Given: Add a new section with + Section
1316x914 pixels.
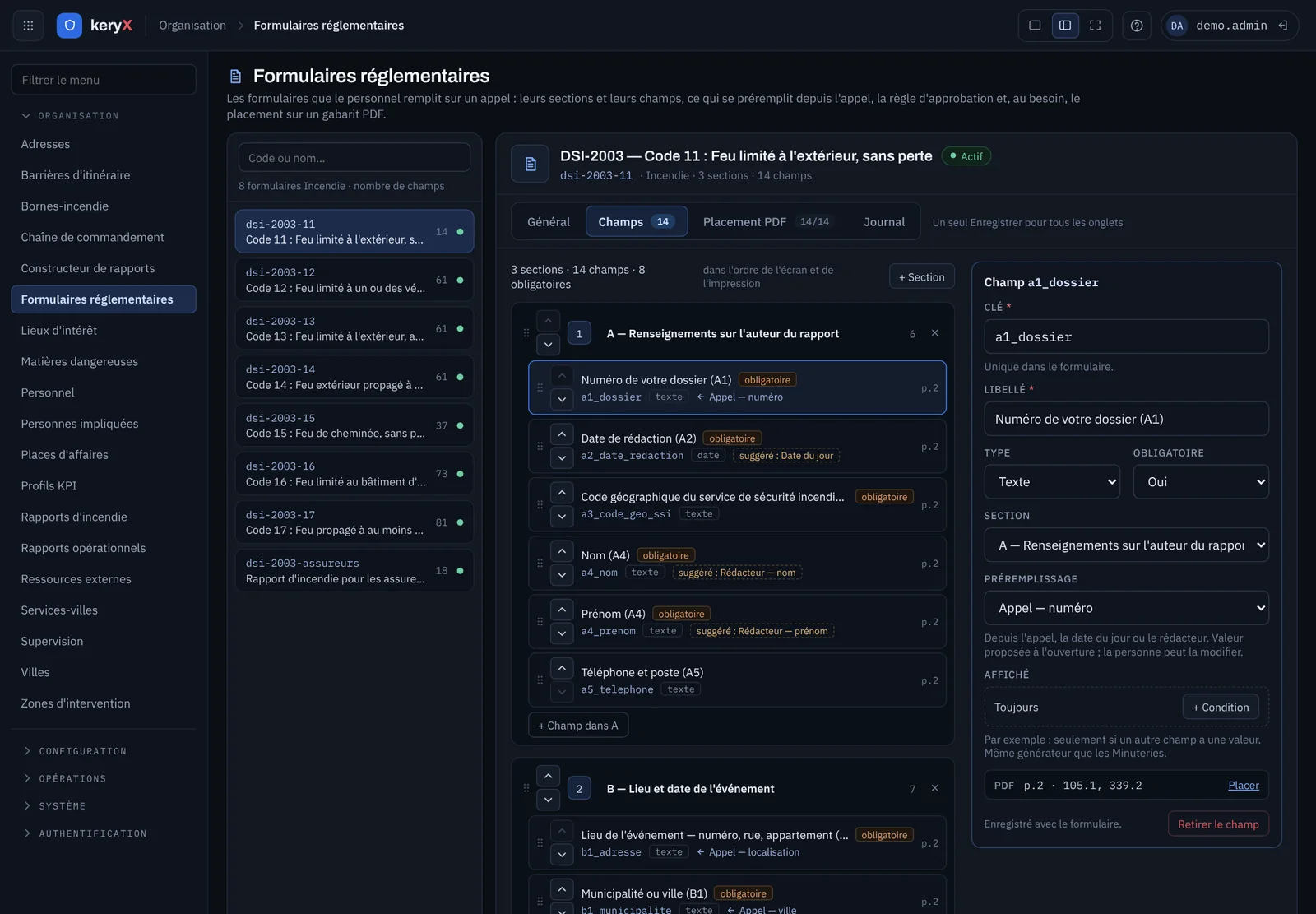Looking at the screenshot, I should point(921,276).
